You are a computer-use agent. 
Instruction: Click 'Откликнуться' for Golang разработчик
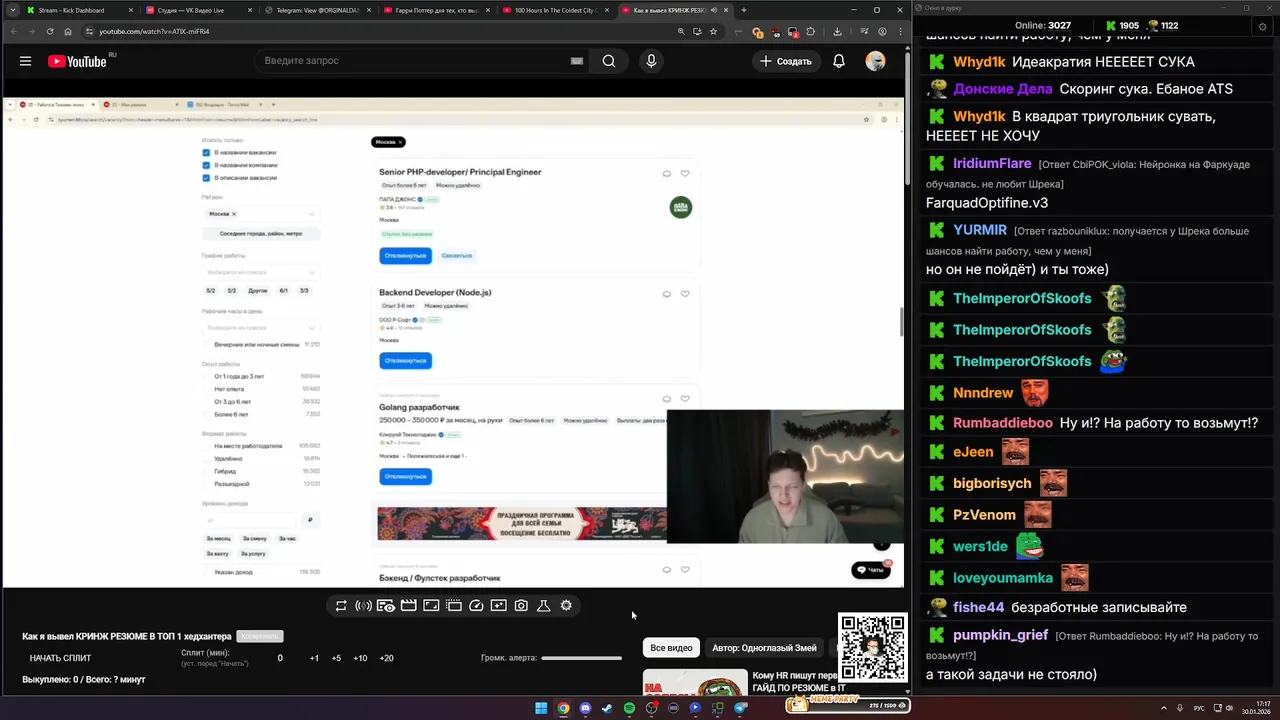coord(405,476)
